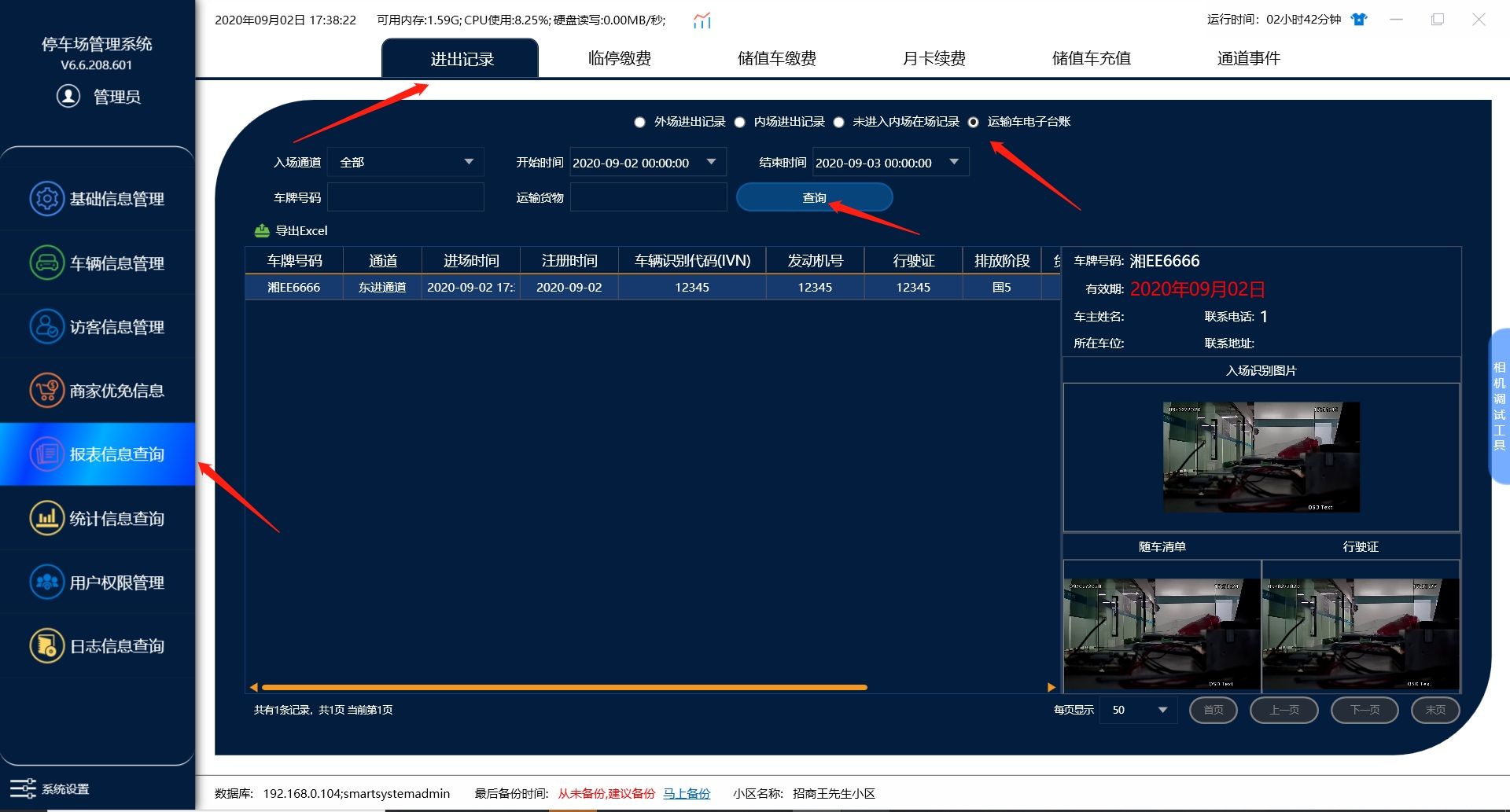
Task: Click the right arrow of horizontal scrollbar
Action: [1051, 687]
